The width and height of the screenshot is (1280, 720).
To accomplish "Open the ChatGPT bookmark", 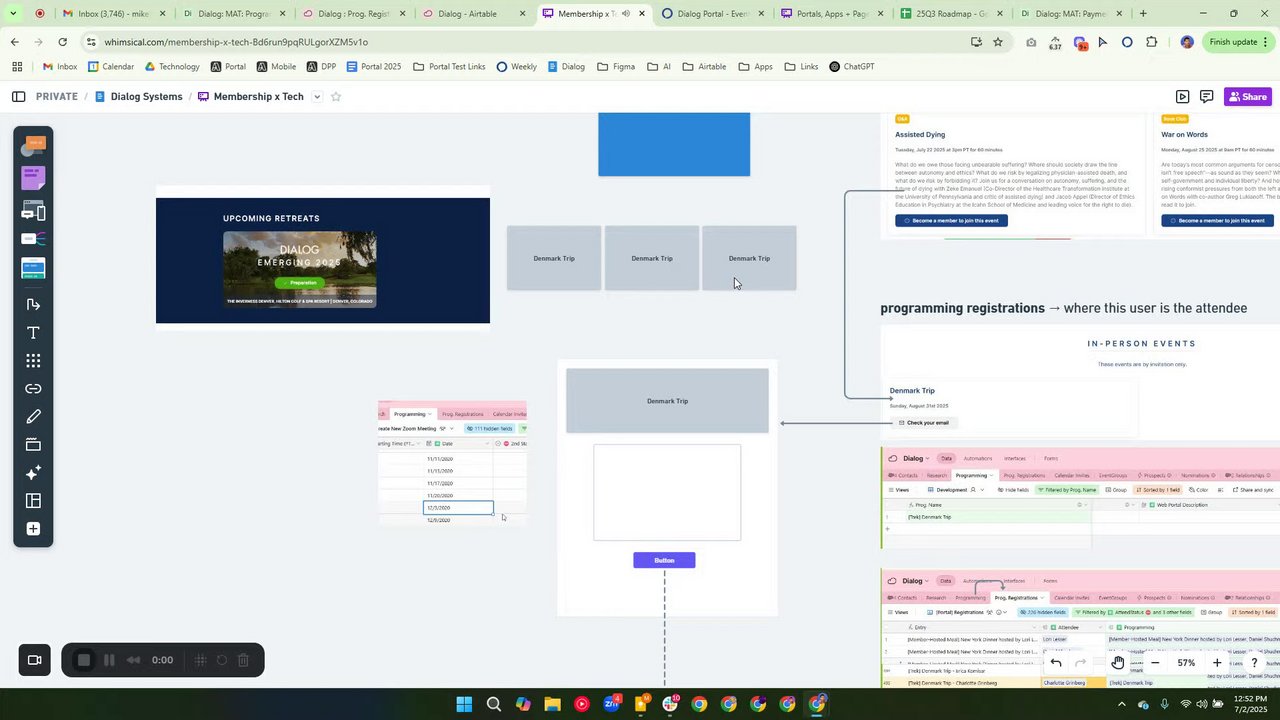I will tap(851, 67).
